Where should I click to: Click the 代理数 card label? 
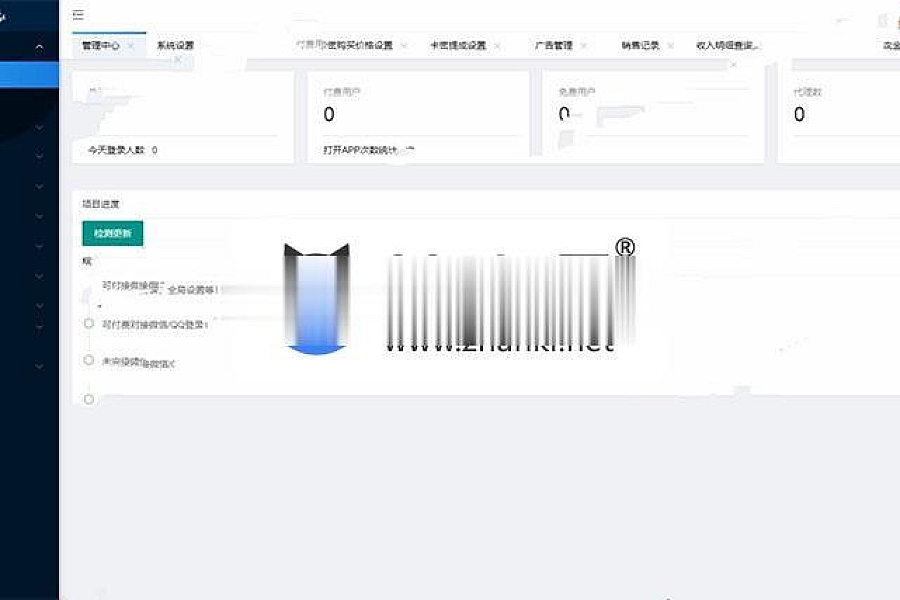808,92
